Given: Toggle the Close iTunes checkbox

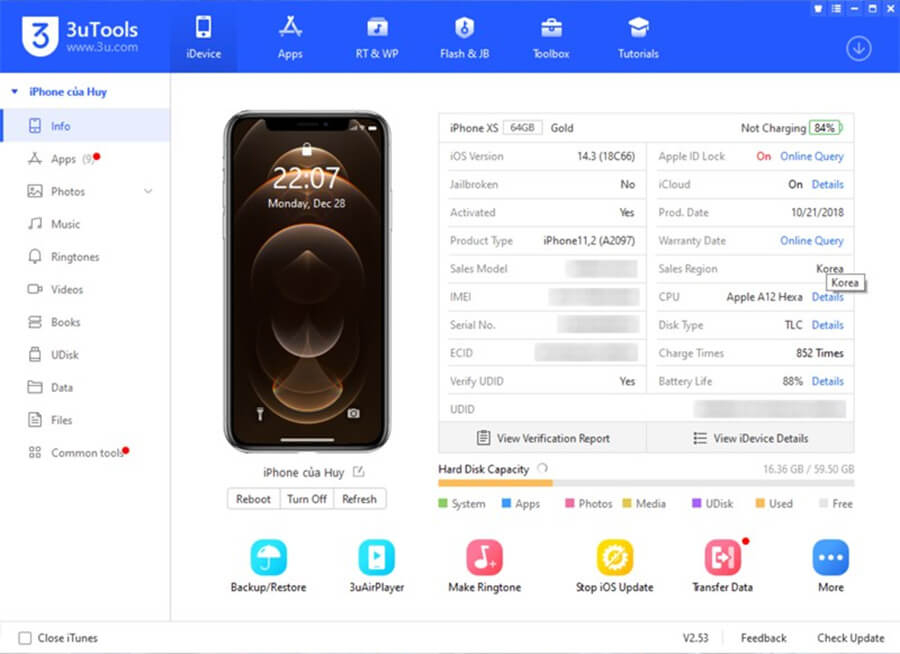Looking at the screenshot, I should 25,638.
